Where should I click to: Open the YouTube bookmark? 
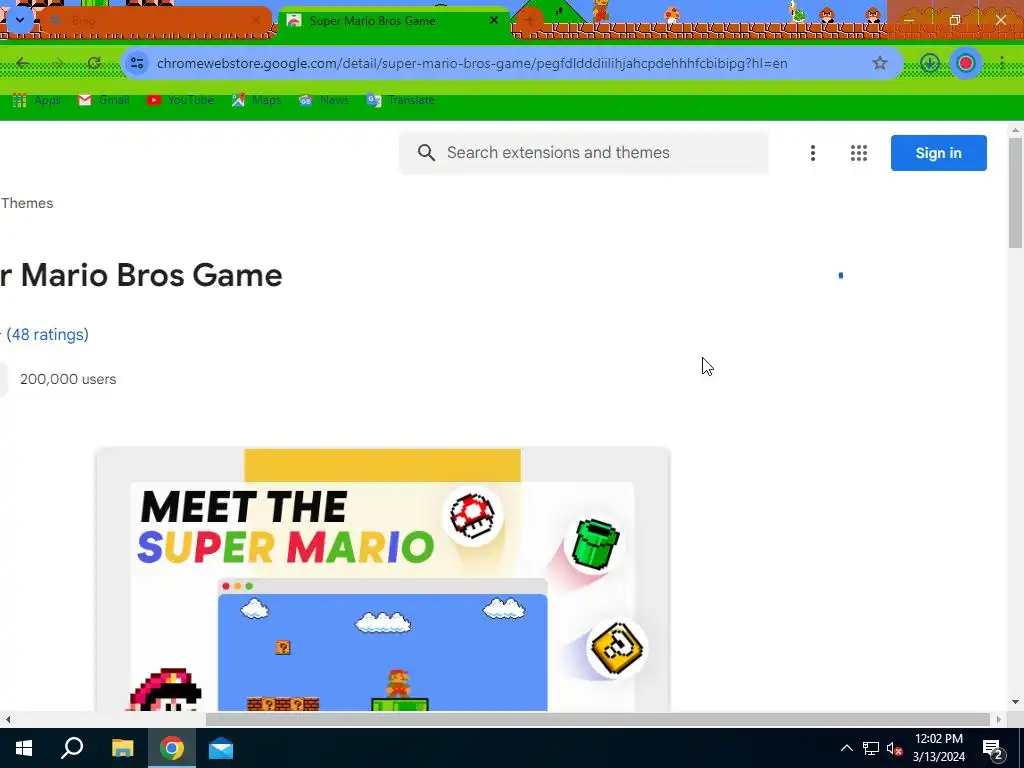click(x=180, y=100)
